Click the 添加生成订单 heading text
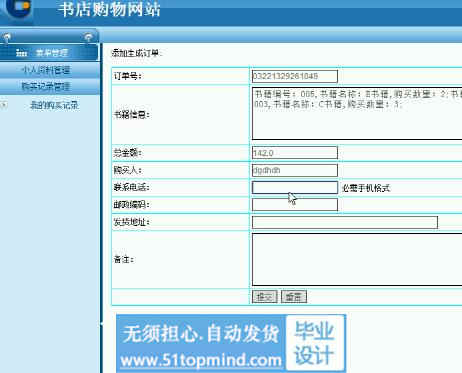Image resolution: width=462 pixels, height=373 pixels. click(136, 53)
